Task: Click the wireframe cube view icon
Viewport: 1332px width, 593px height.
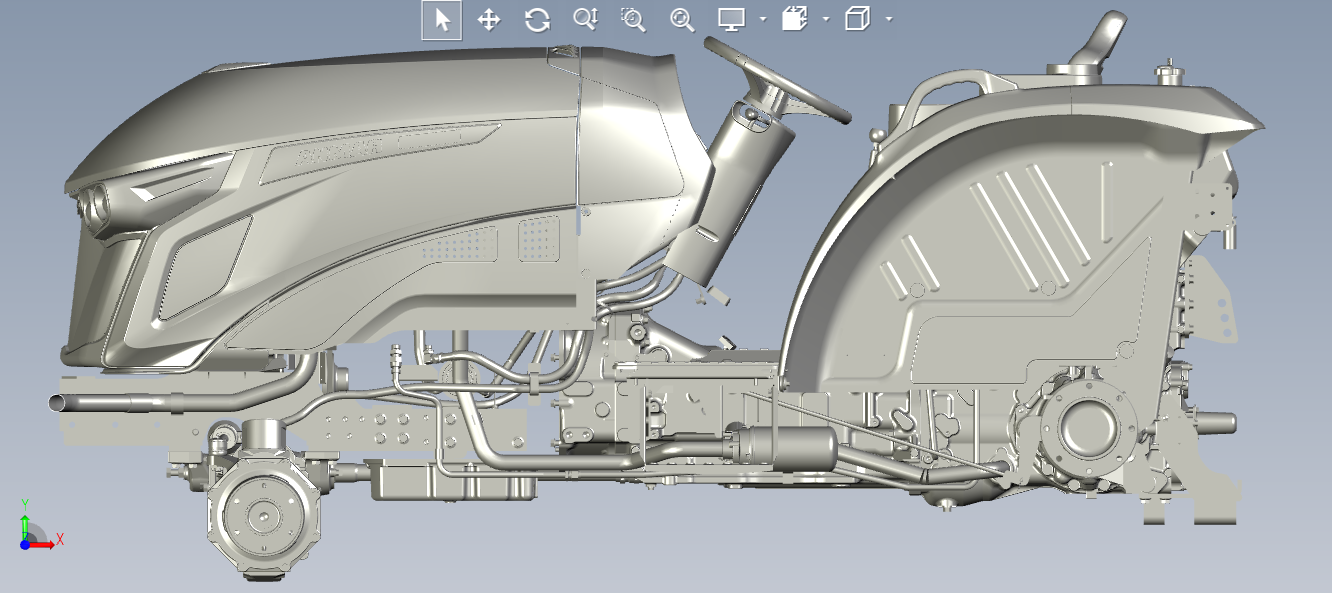Action: click(857, 20)
